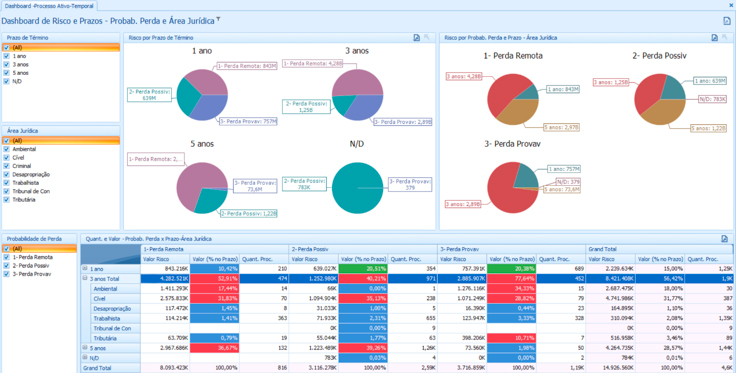The image size is (736, 373).
Task: Uncheck the Tributária filter checkbox
Action: (x=7, y=200)
